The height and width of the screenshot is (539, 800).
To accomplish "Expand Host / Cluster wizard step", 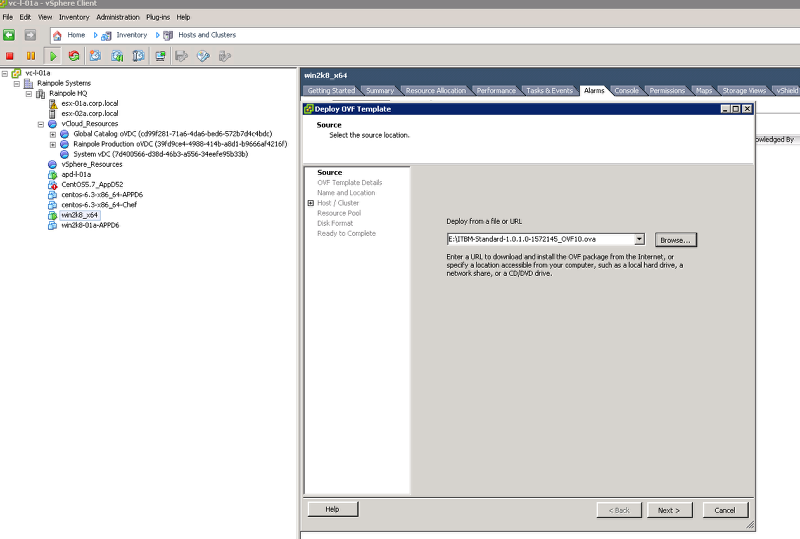I will pyautogui.click(x=311, y=203).
